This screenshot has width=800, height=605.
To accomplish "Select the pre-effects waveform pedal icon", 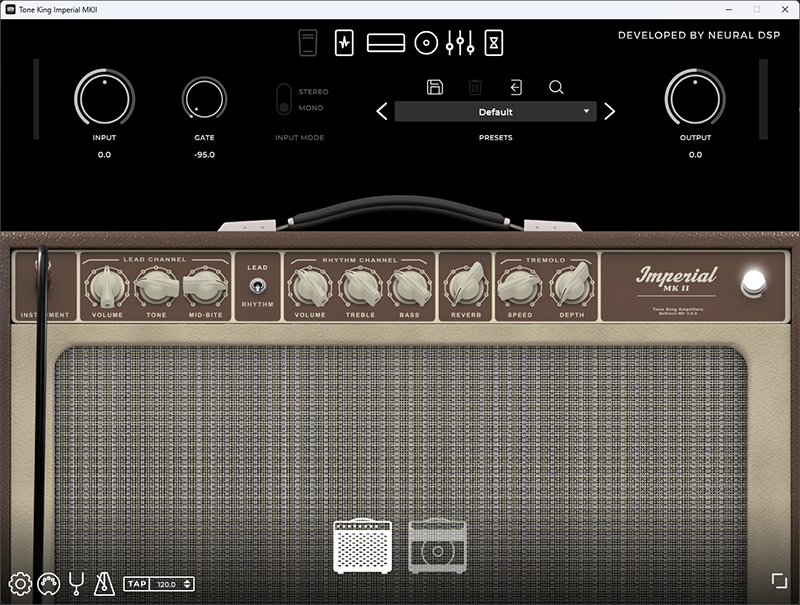I will 344,43.
